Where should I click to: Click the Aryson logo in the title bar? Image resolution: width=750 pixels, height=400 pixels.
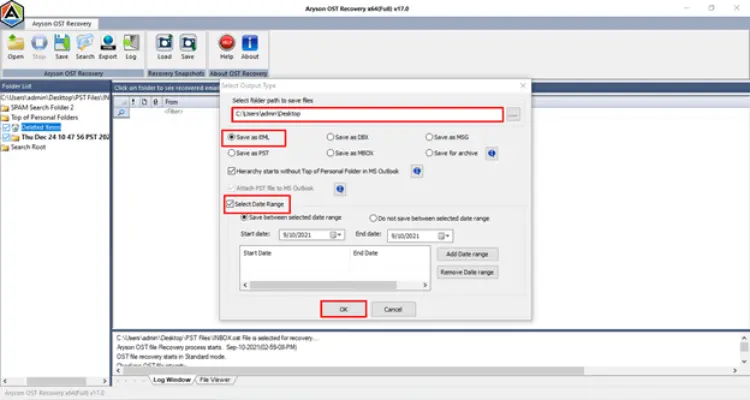click(x=12, y=14)
